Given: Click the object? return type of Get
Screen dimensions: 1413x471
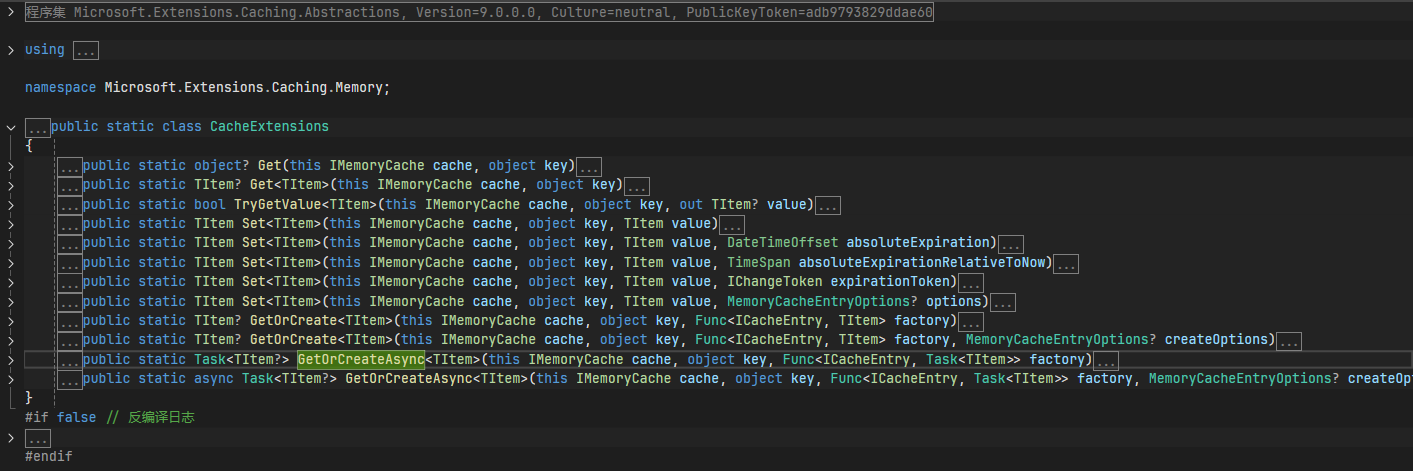Looking at the screenshot, I should [221, 166].
